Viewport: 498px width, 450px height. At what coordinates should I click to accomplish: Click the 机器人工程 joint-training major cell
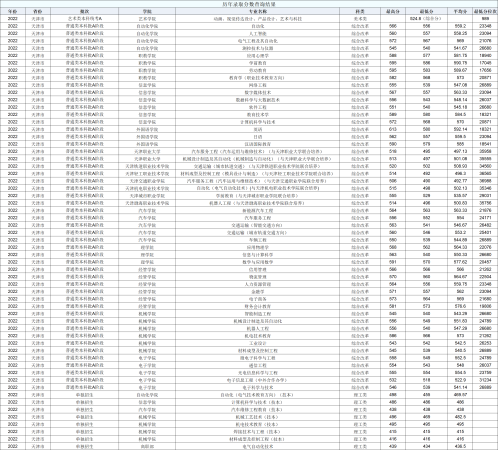[x=257, y=203]
